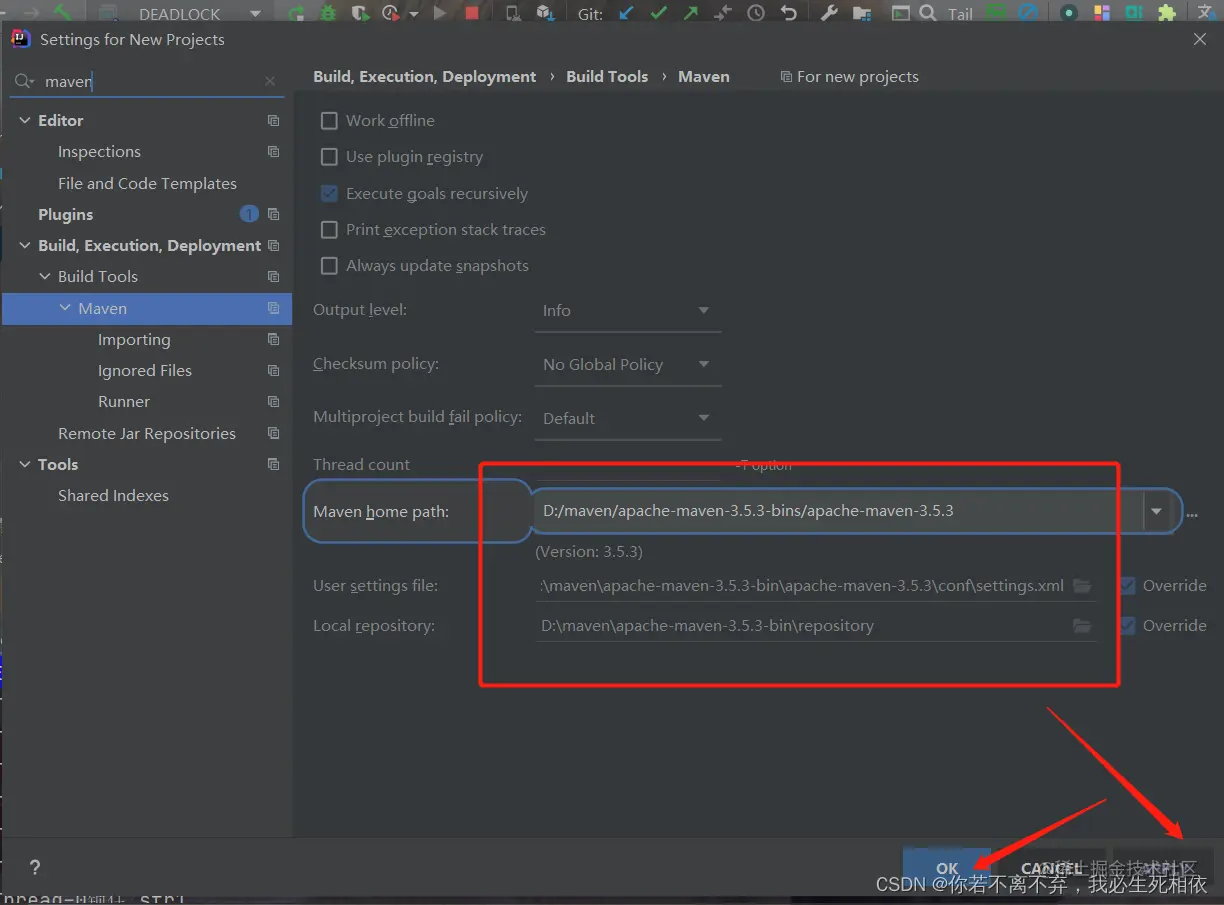Check Print exception stack traces
Screen dimensions: 1224x905
coord(329,230)
